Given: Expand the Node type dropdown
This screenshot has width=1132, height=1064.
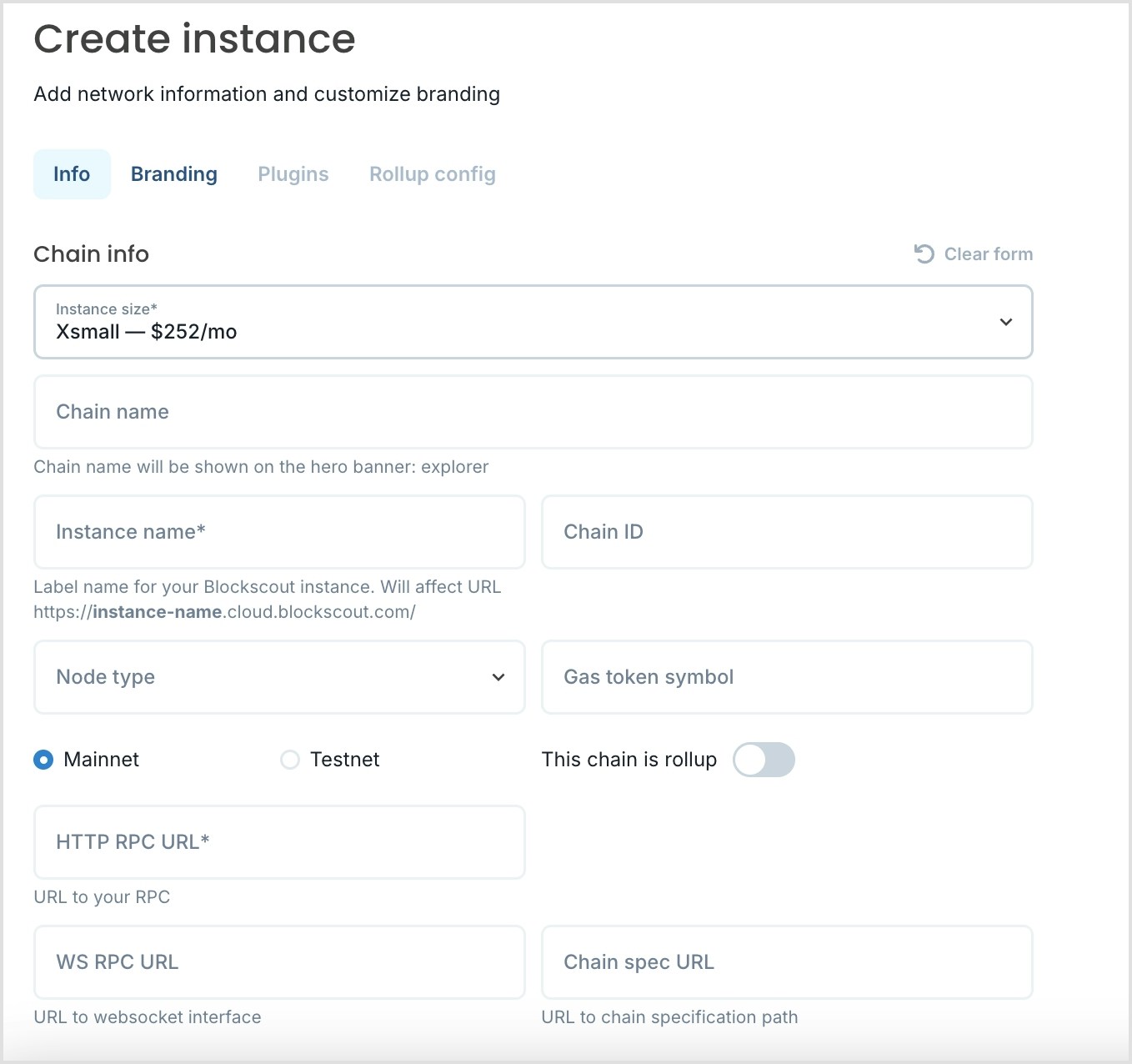Looking at the screenshot, I should (x=279, y=677).
